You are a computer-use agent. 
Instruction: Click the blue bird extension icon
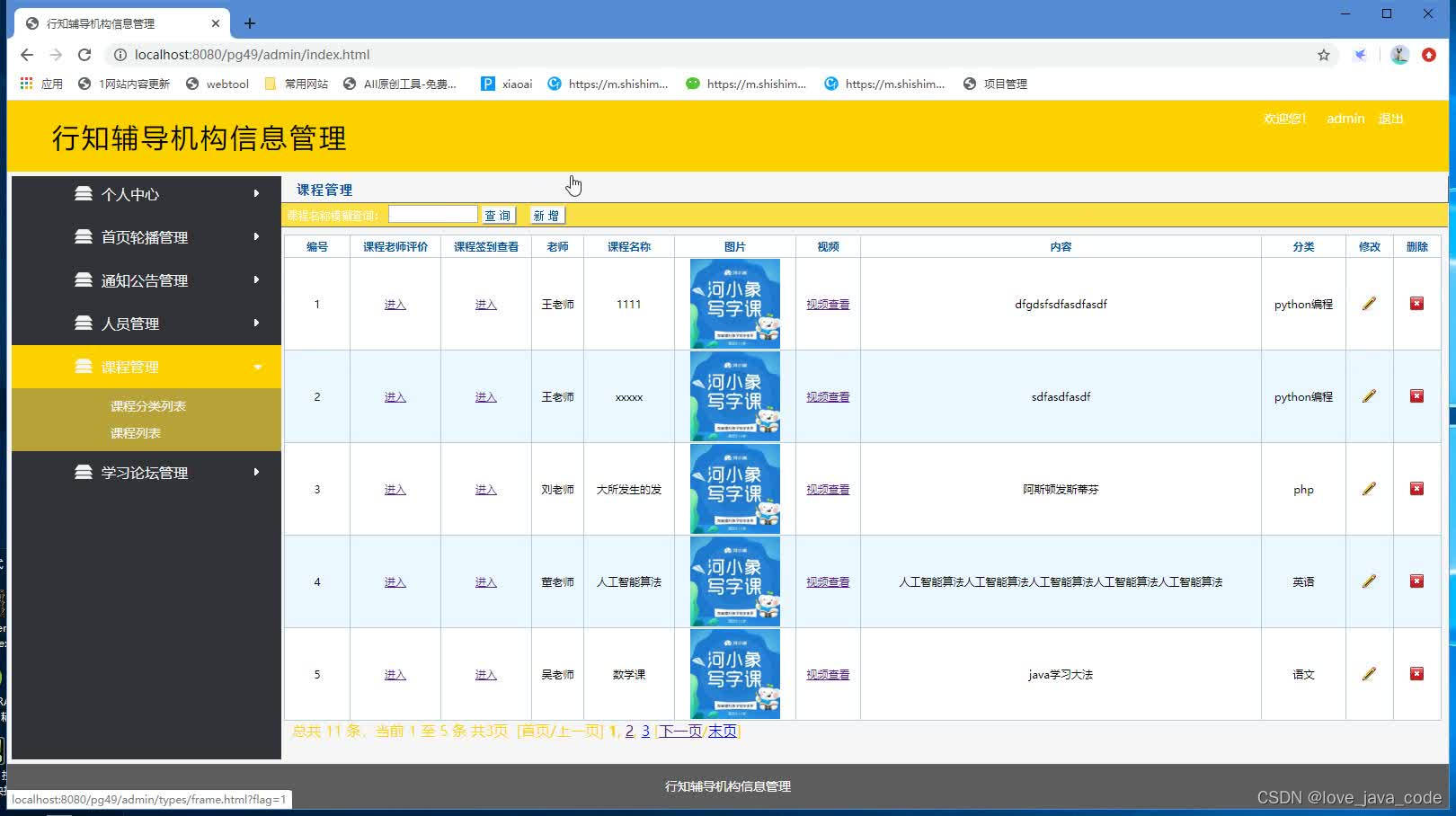1361,55
